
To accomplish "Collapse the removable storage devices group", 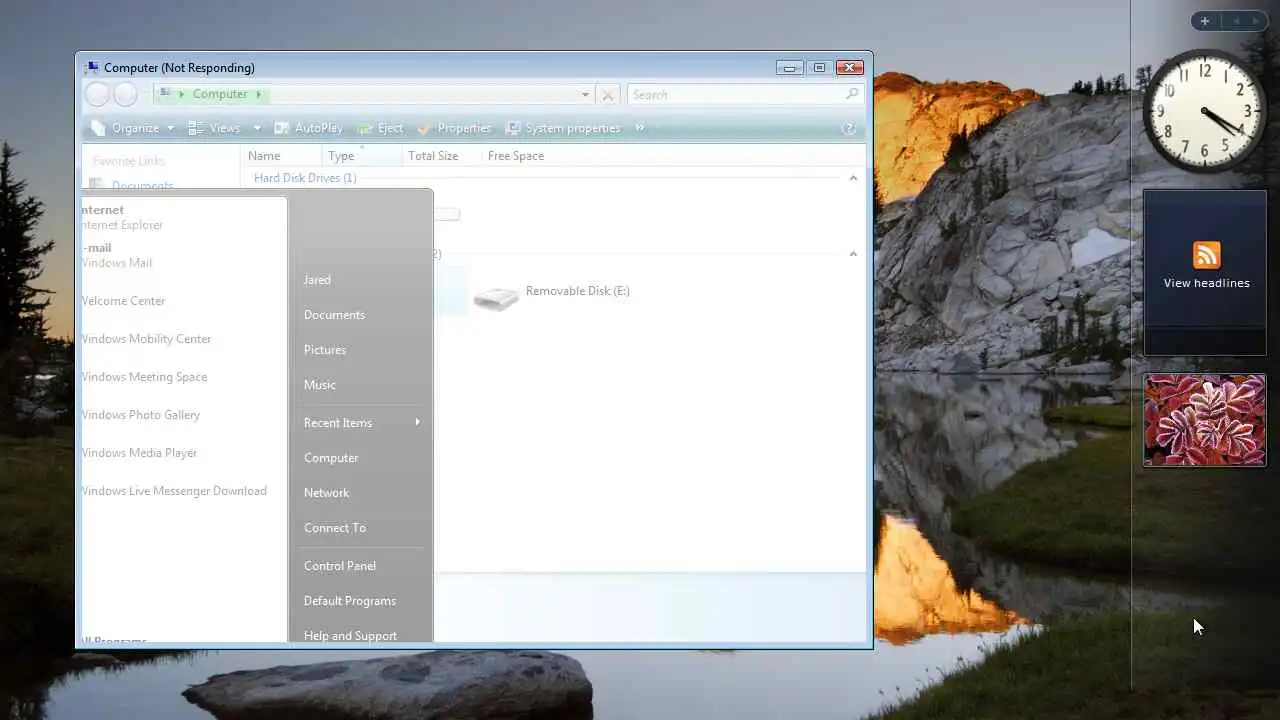I will 853,254.
